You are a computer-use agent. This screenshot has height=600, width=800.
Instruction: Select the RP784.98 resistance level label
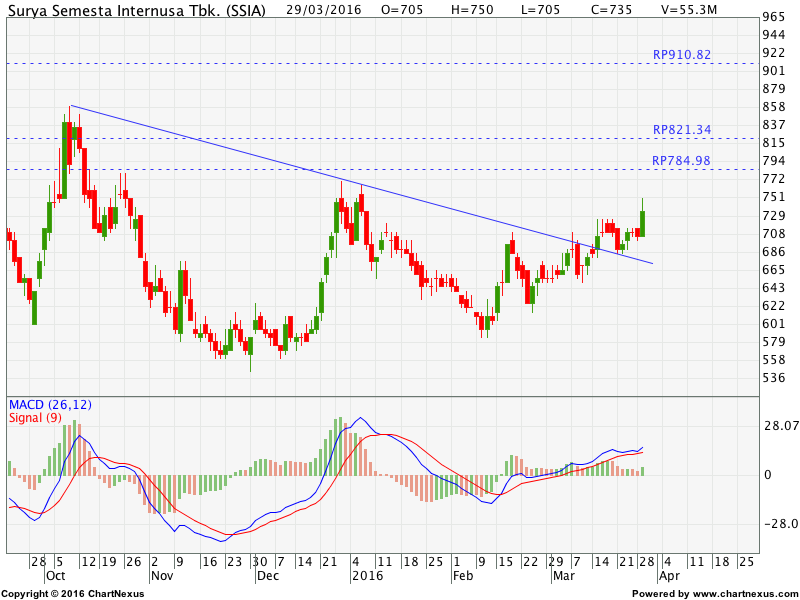pyautogui.click(x=680, y=158)
